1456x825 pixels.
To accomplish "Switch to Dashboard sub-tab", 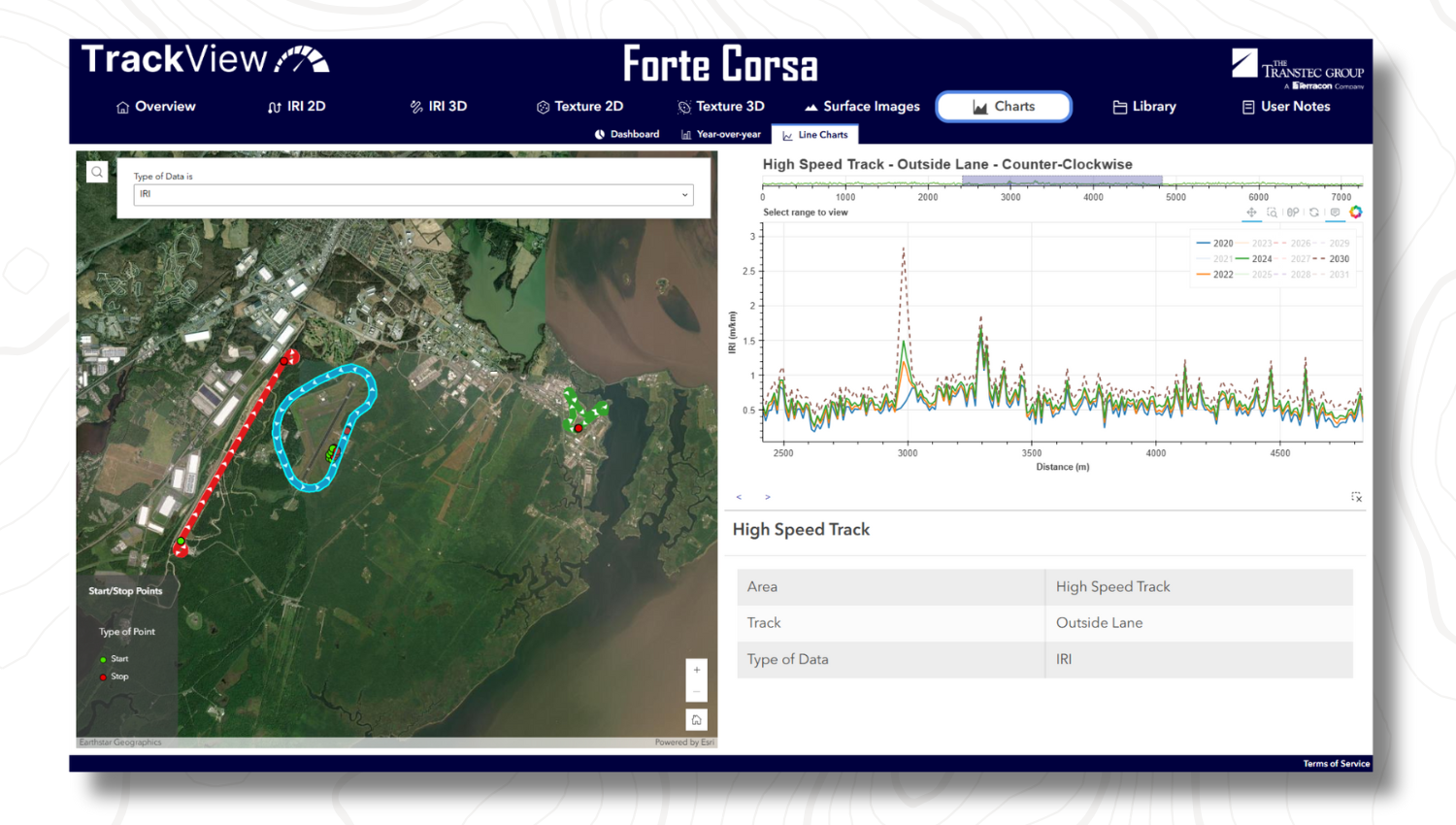I will pos(627,135).
